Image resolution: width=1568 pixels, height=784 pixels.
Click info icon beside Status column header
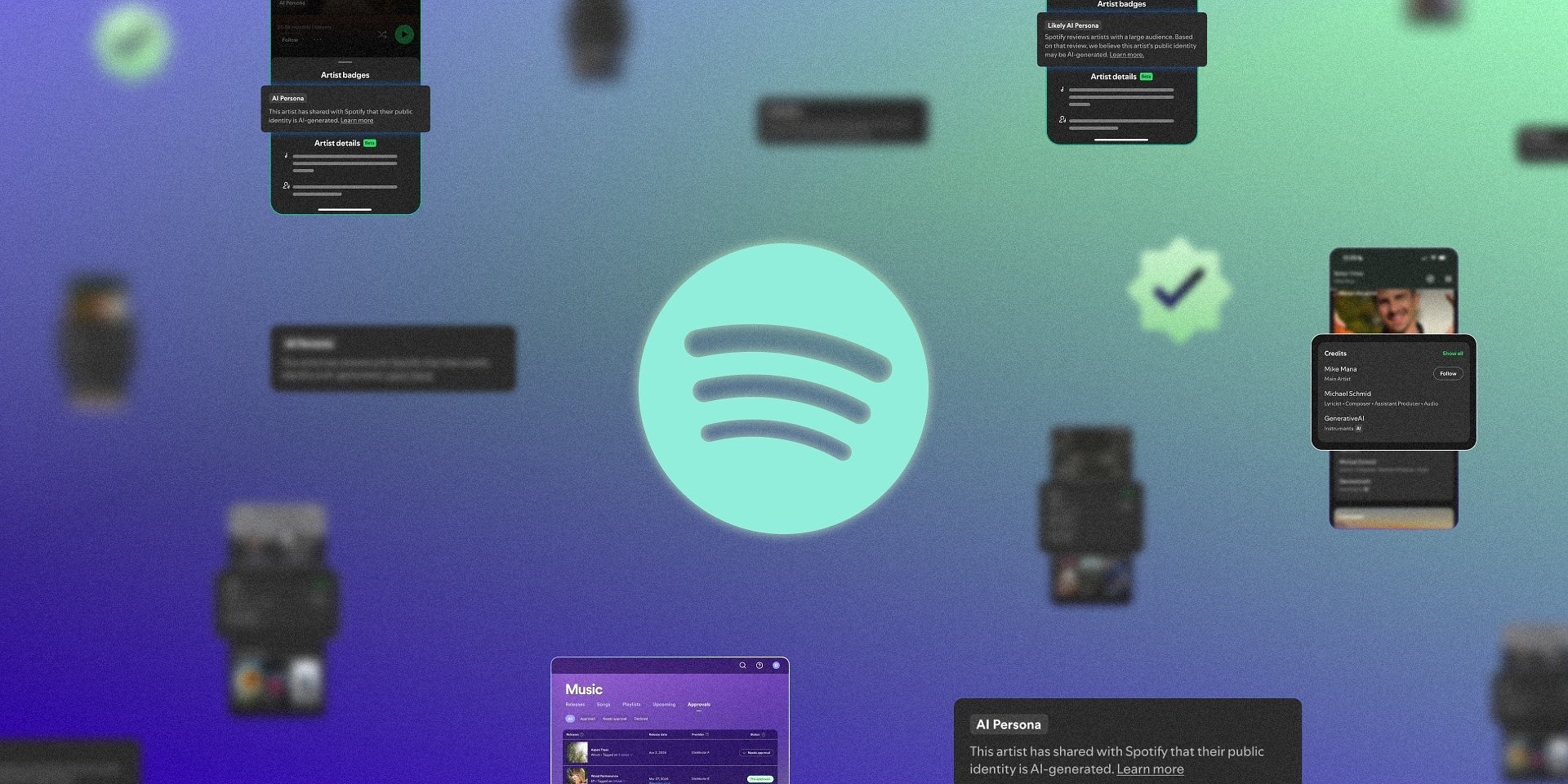[x=764, y=735]
